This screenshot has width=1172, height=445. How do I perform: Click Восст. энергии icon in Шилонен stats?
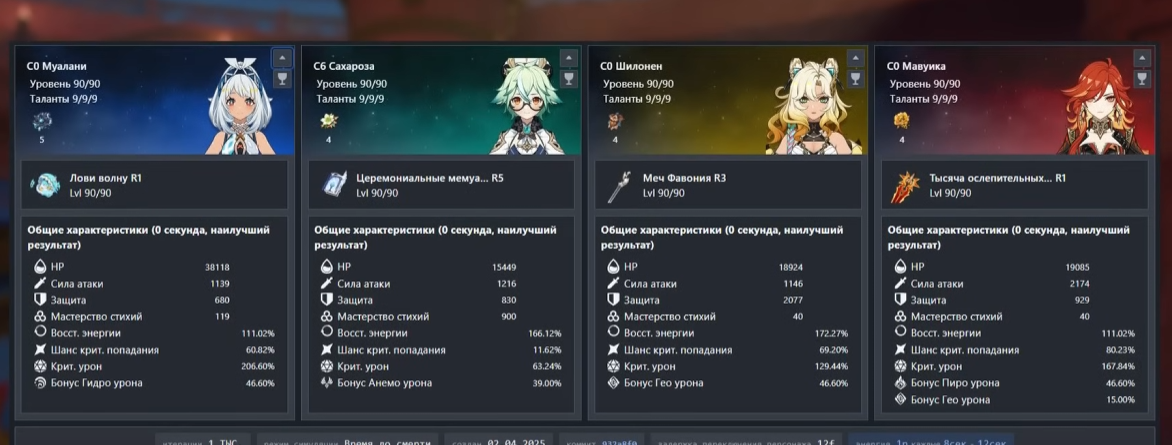614,333
